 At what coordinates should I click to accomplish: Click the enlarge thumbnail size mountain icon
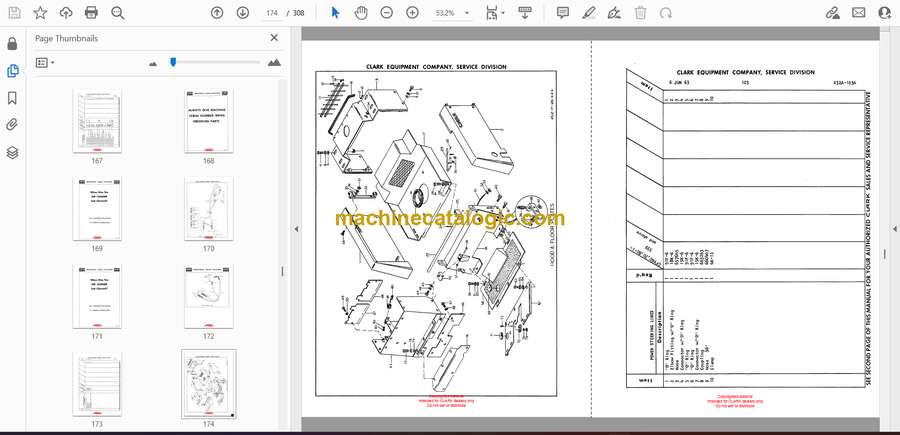coord(274,63)
